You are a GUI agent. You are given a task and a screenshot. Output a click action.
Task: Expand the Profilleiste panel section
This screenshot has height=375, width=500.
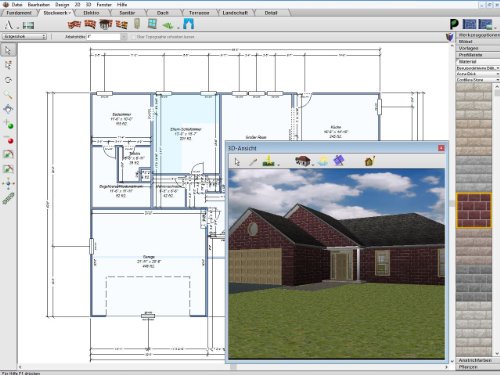coord(478,55)
